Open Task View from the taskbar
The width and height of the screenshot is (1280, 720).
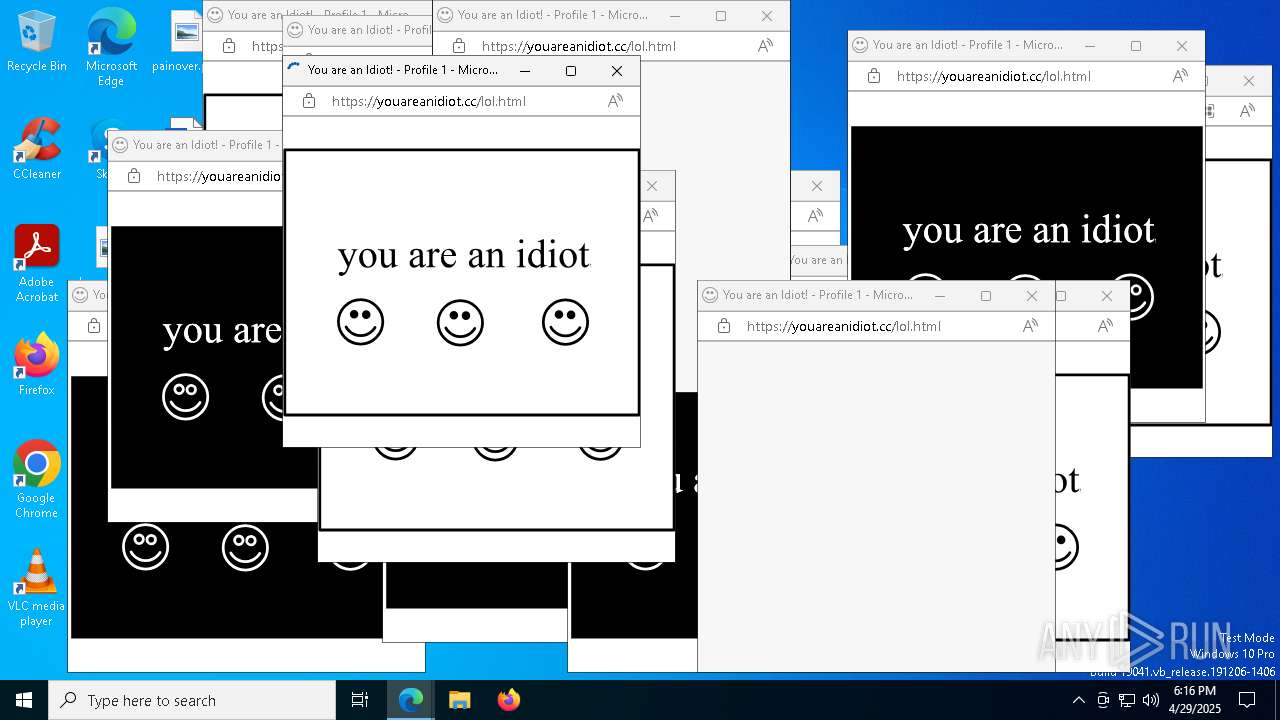point(360,700)
